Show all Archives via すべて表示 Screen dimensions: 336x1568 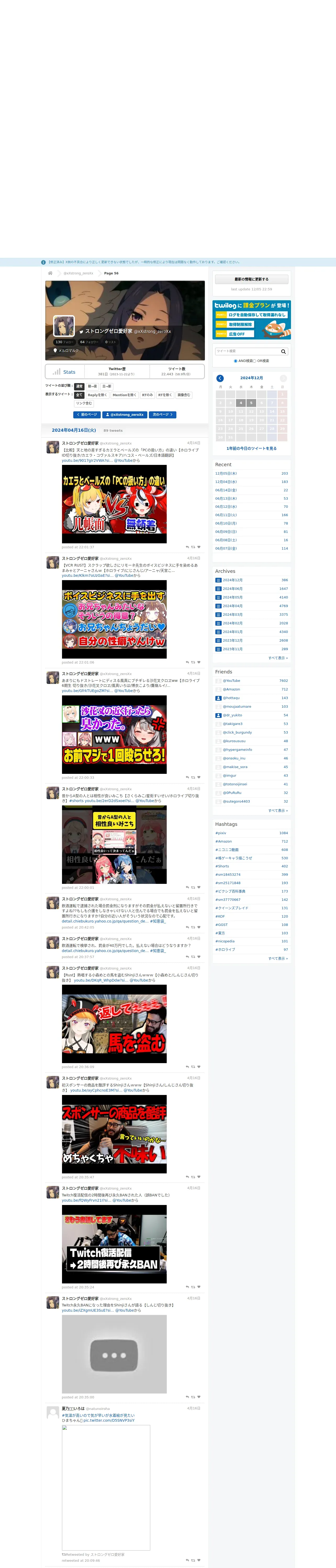pyautogui.click(x=278, y=658)
